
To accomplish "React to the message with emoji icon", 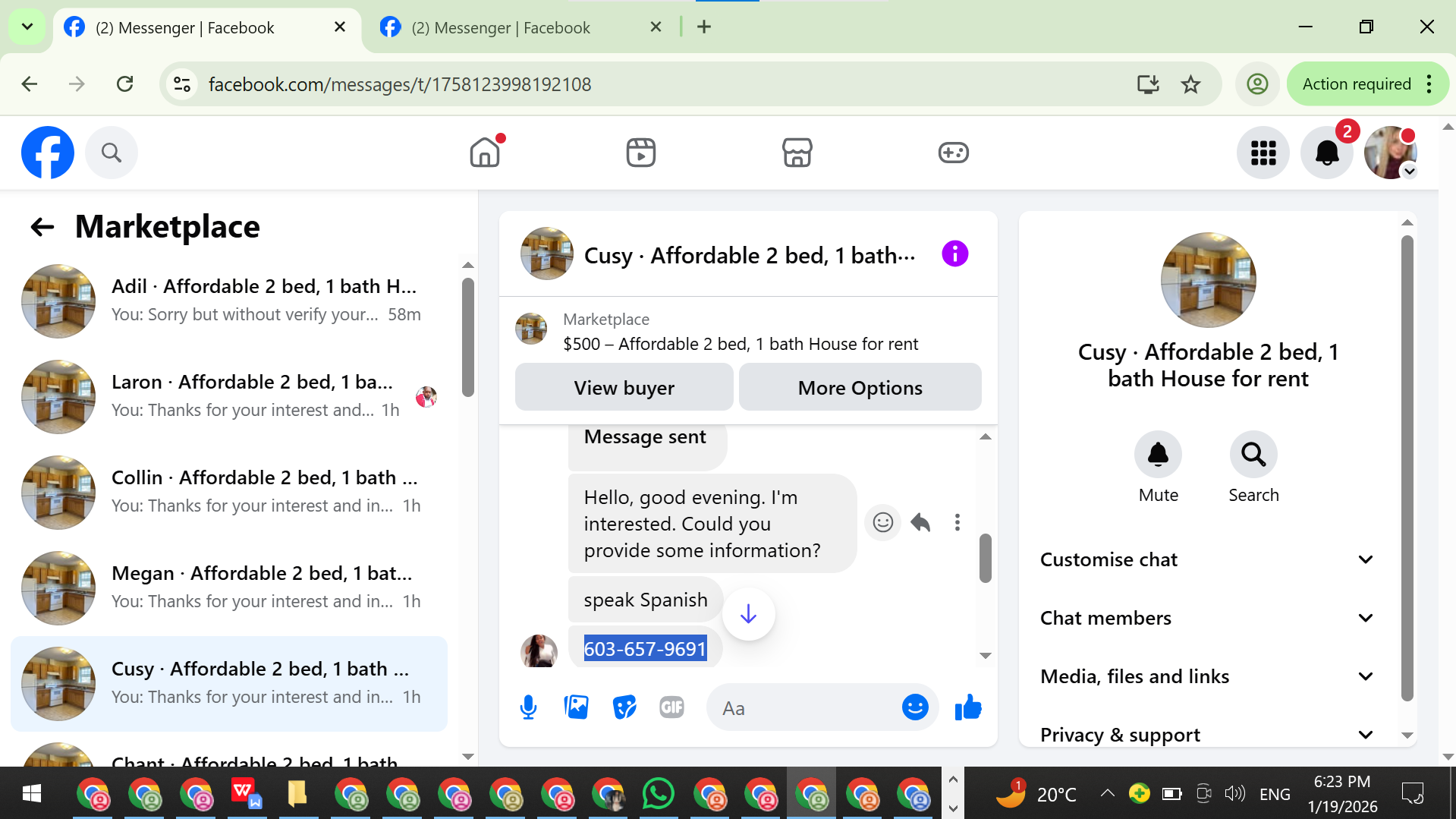I will 883,522.
